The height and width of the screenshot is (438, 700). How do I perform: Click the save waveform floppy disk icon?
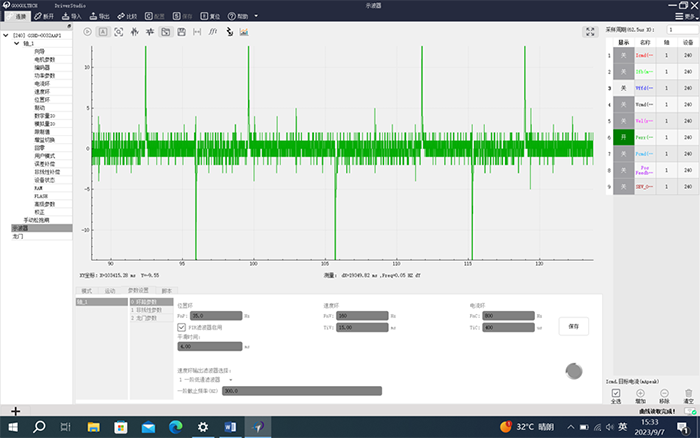181,32
